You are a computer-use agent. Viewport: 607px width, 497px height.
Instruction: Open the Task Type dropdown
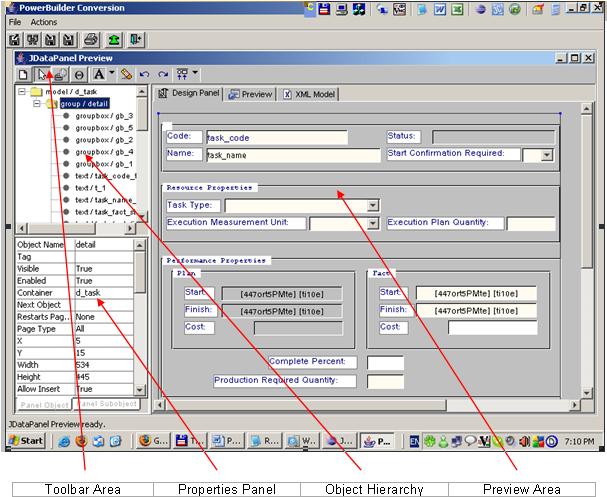point(373,206)
